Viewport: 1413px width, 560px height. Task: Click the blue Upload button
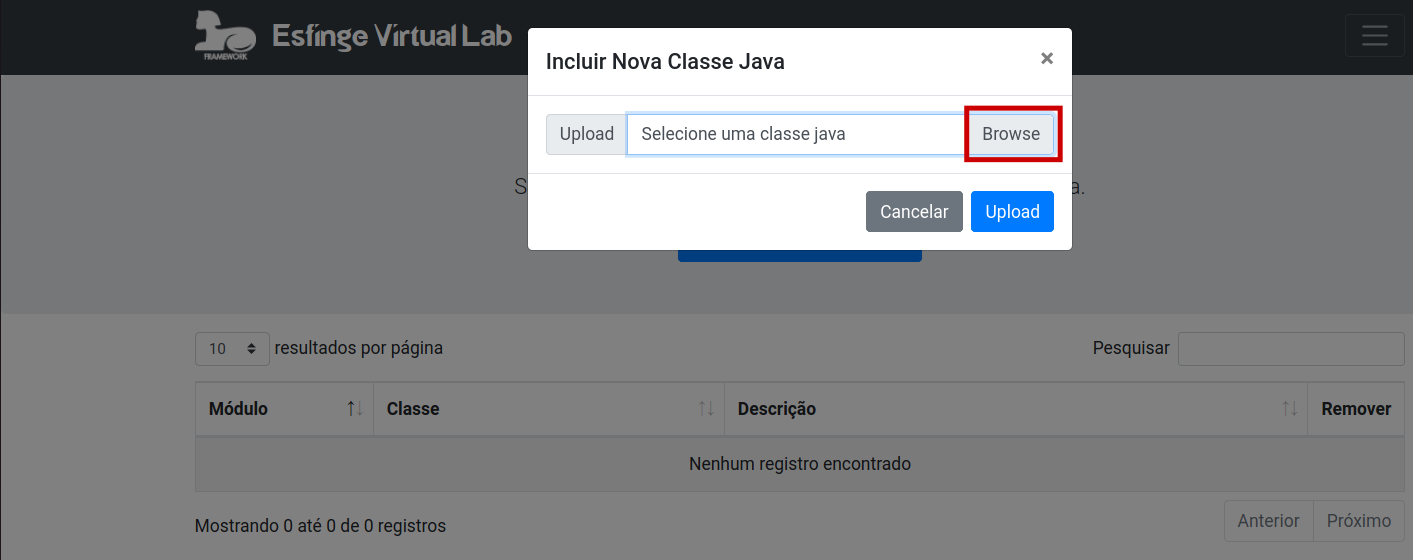point(1012,212)
